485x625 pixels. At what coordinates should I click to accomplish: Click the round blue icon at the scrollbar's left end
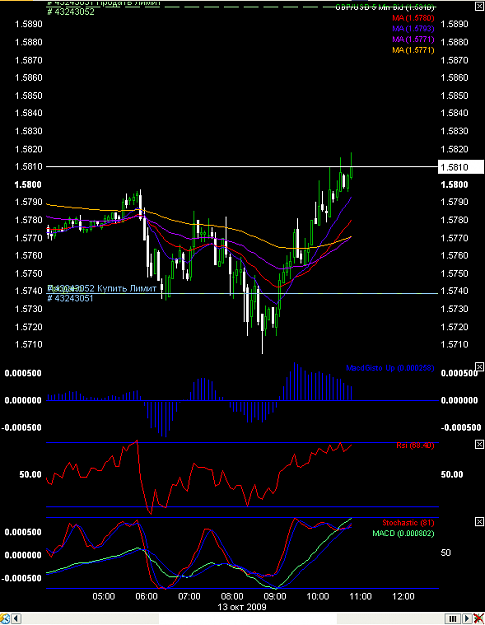[x=4, y=619]
